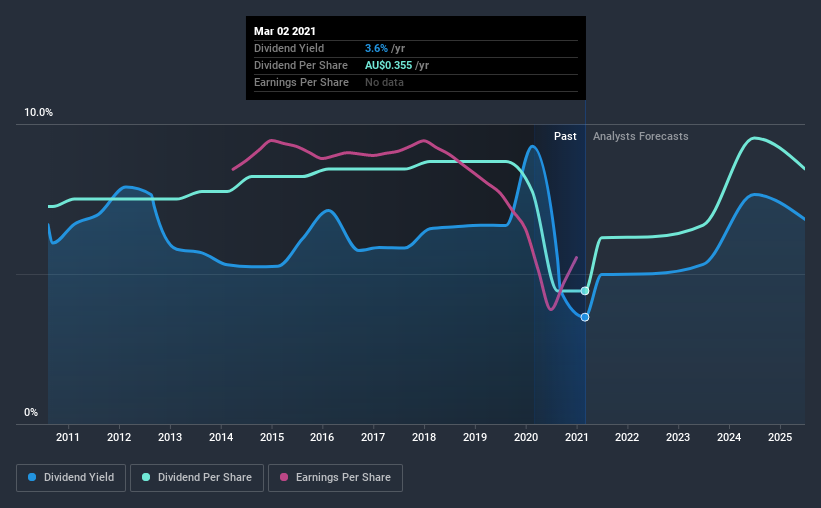Click the 2012 x-axis year label

(x=119, y=437)
